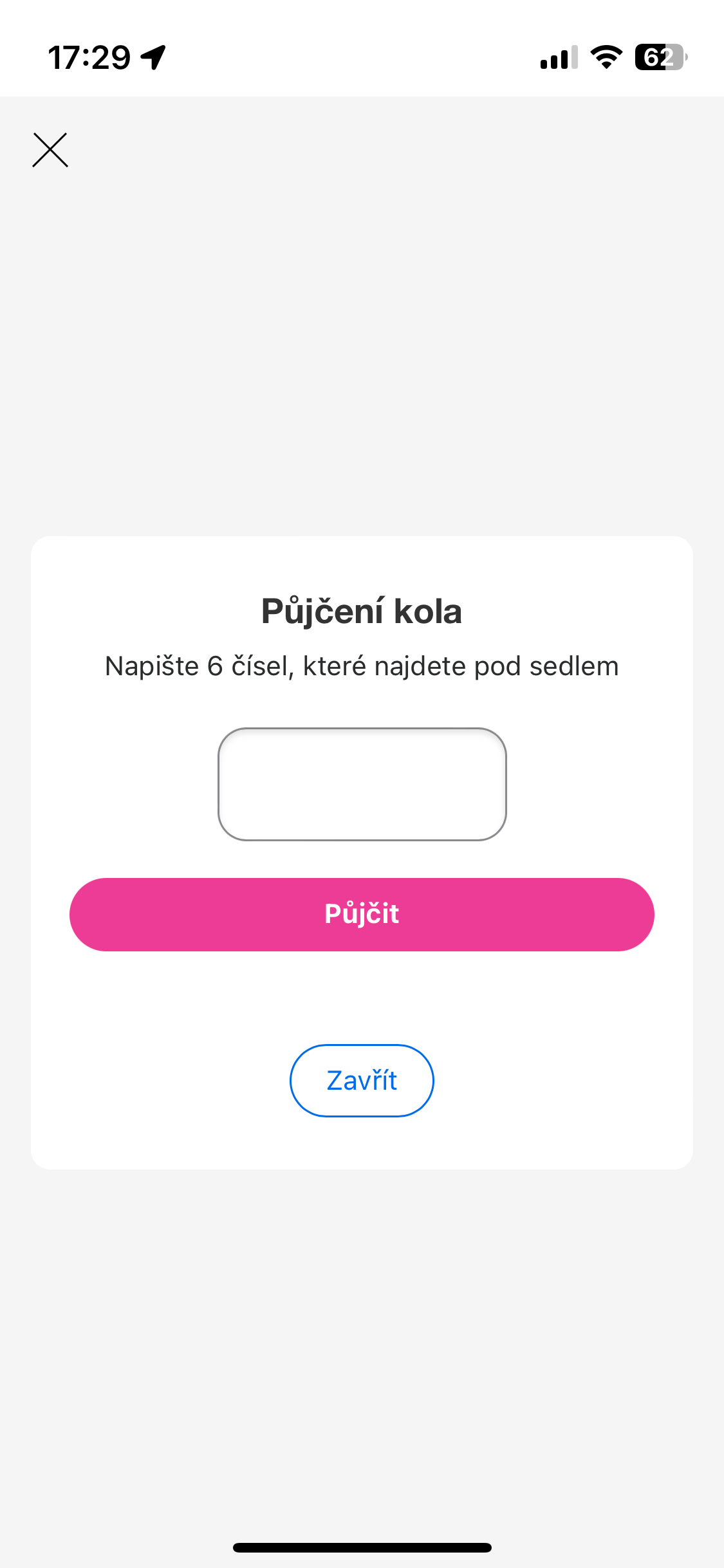Tap the location arrow icon in status bar
This screenshot has width=724, height=1568.
154,57
